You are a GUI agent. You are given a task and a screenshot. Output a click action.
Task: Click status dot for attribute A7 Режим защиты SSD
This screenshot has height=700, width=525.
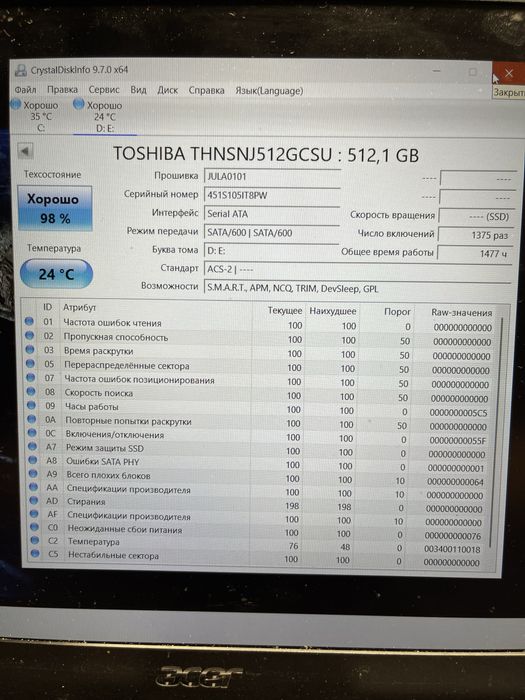[x=32, y=446]
